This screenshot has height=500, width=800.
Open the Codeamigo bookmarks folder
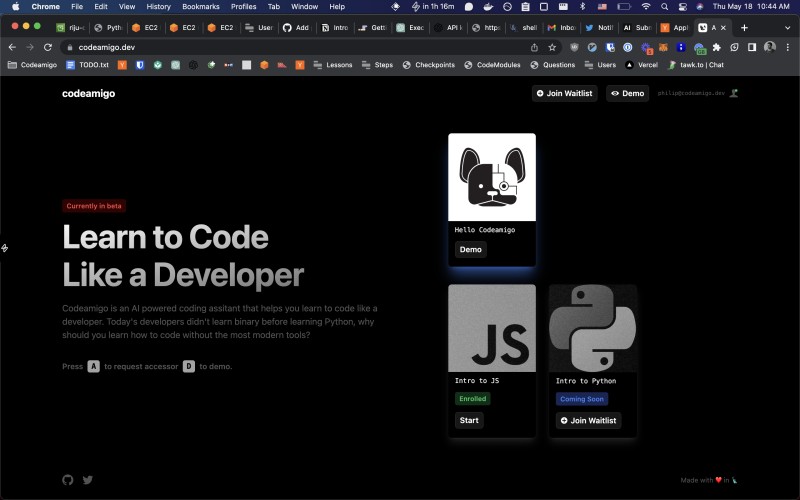(x=33, y=65)
